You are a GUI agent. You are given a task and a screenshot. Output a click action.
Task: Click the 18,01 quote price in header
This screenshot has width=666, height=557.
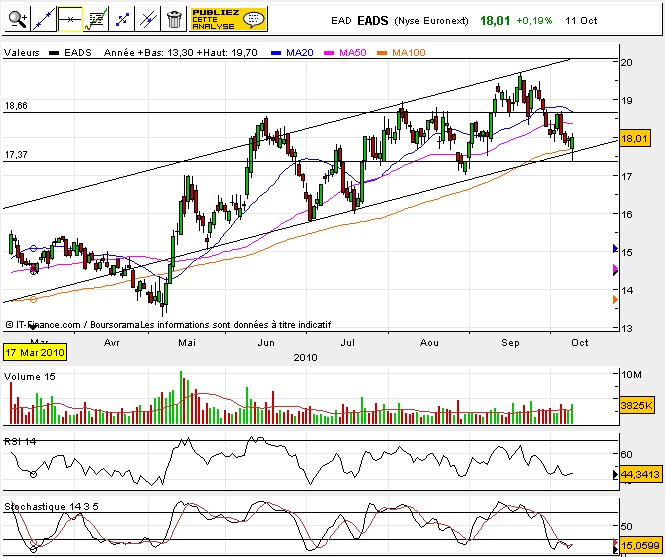[x=495, y=21]
